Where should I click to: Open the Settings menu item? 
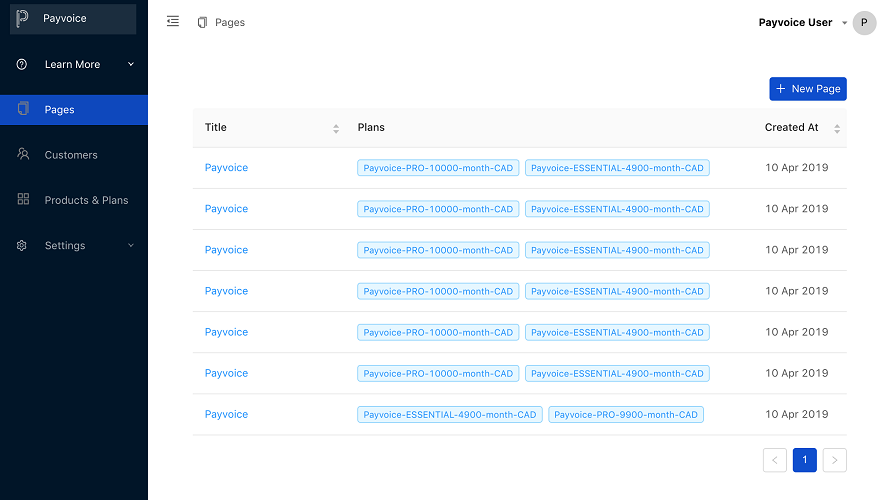74,245
